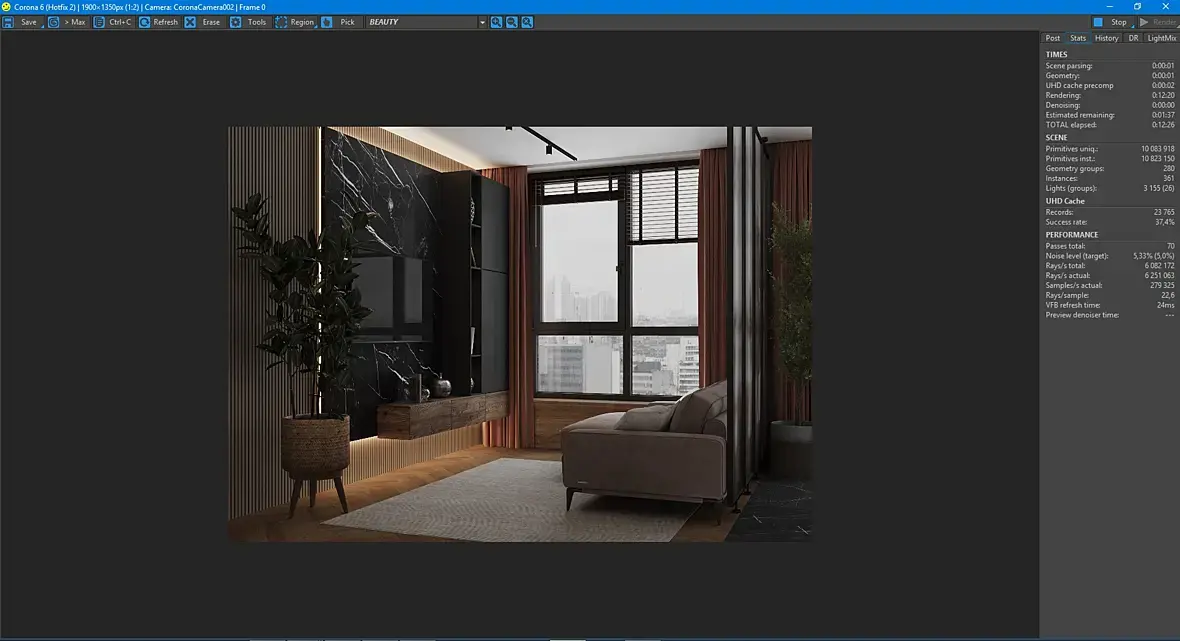Click the 'Rays/sample:' label
The width and height of the screenshot is (1180, 641).
(1066, 295)
